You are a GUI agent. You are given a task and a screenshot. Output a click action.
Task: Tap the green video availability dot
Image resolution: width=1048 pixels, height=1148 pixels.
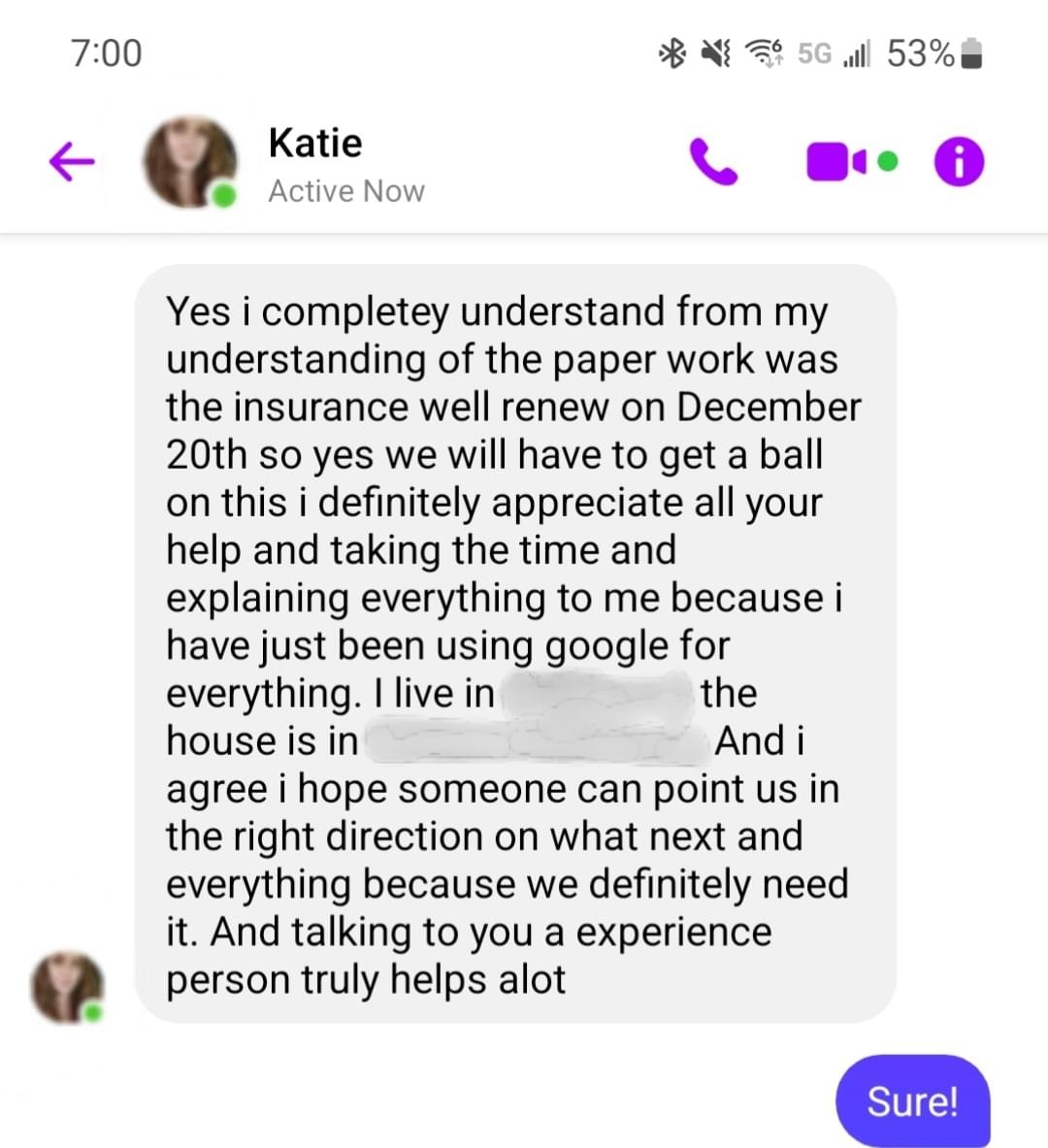pyautogui.click(x=888, y=161)
